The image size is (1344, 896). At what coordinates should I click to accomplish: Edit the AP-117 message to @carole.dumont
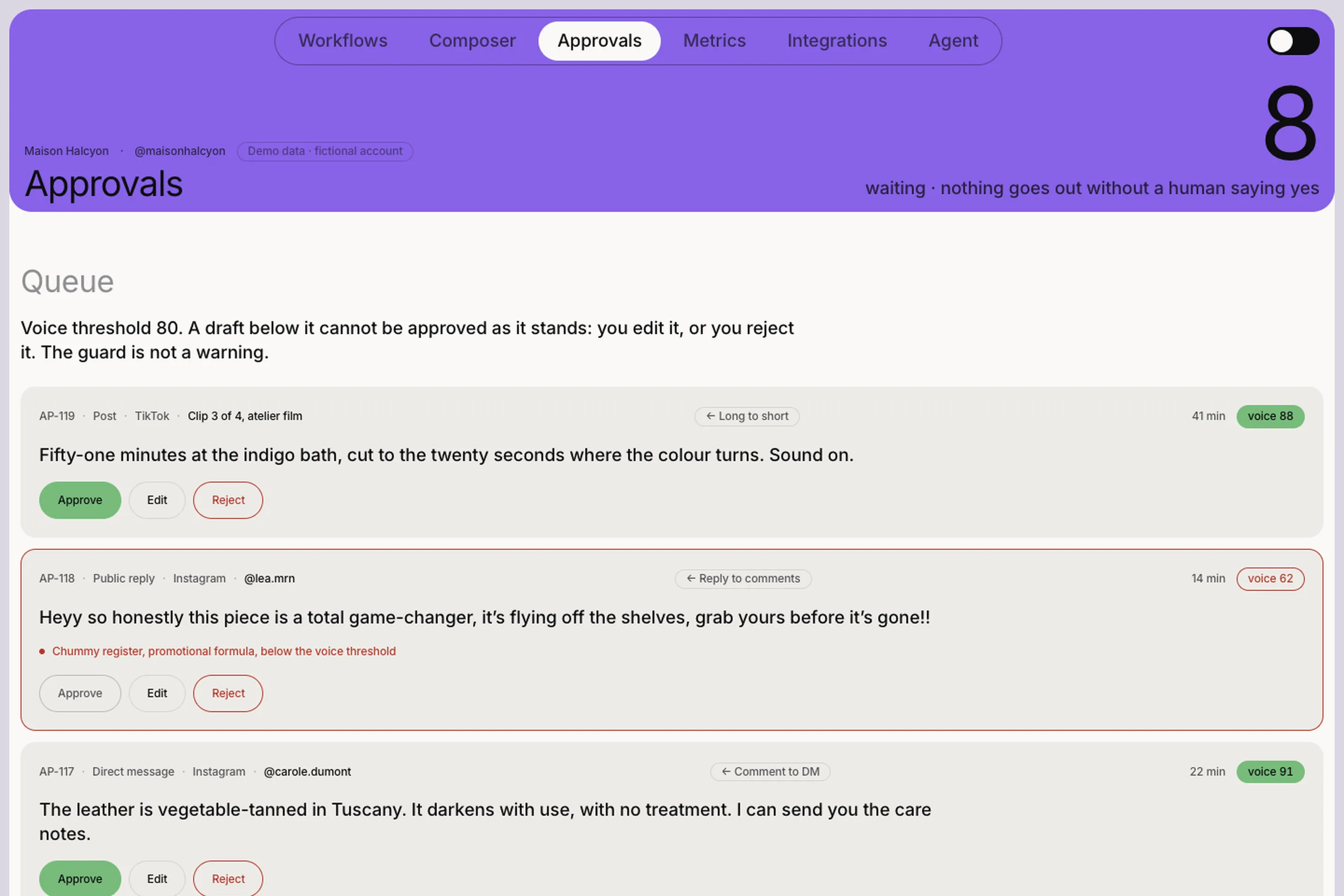(x=157, y=878)
